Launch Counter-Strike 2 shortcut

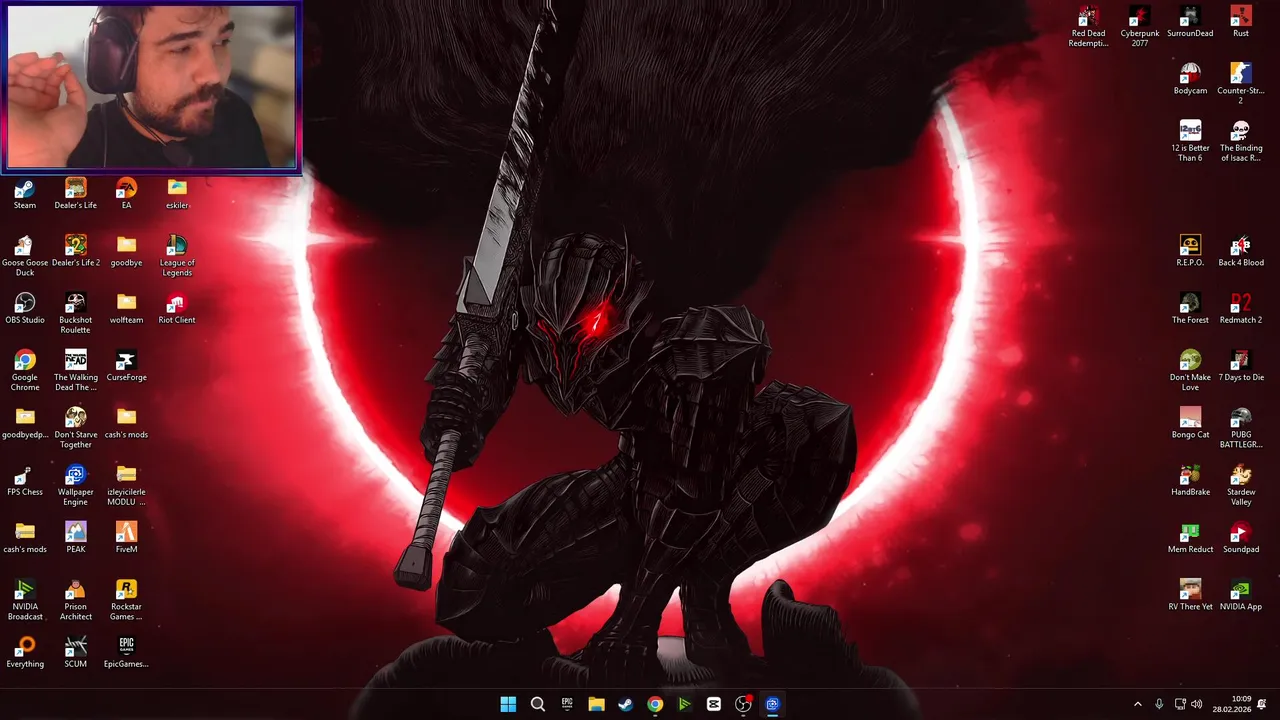(1241, 84)
